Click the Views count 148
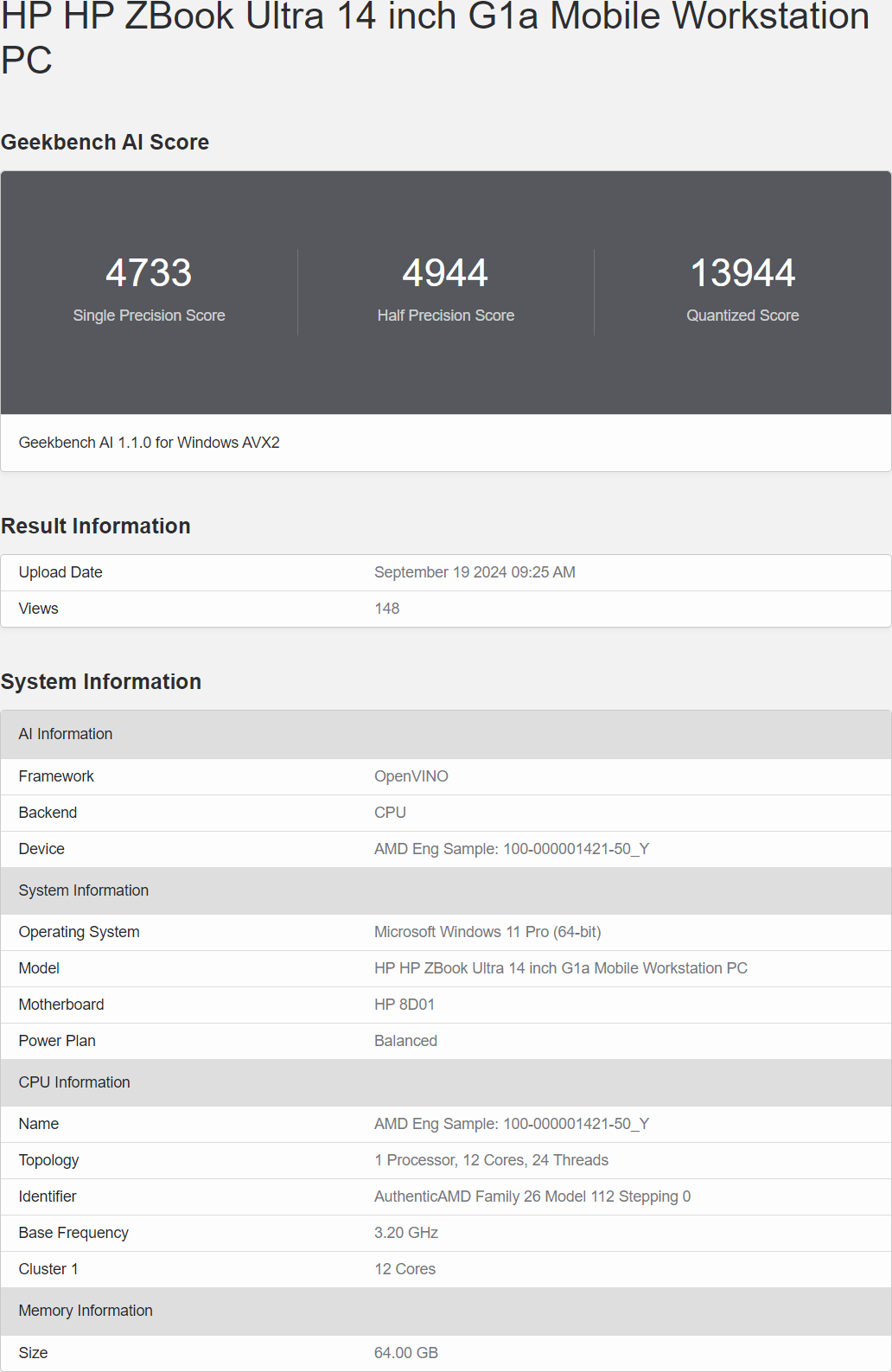 coord(386,609)
